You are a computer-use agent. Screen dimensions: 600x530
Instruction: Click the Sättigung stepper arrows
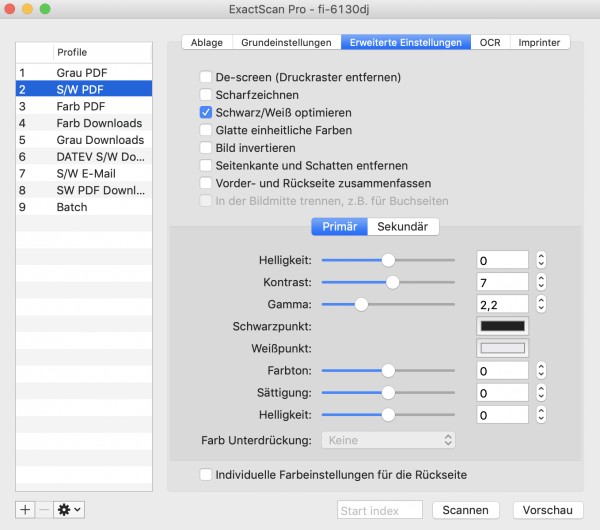point(541,393)
